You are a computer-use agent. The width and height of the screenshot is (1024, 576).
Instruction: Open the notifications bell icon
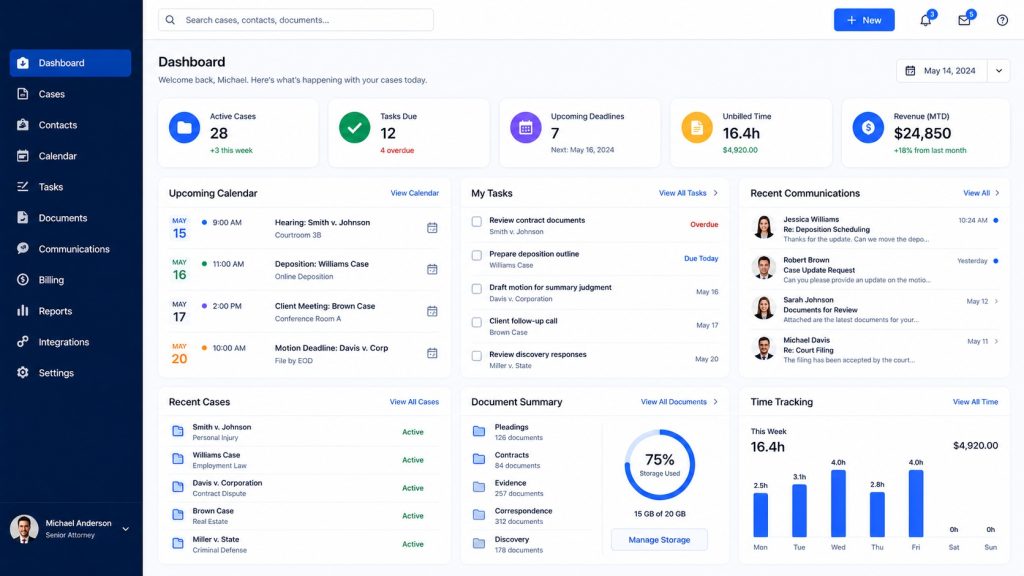[925, 20]
